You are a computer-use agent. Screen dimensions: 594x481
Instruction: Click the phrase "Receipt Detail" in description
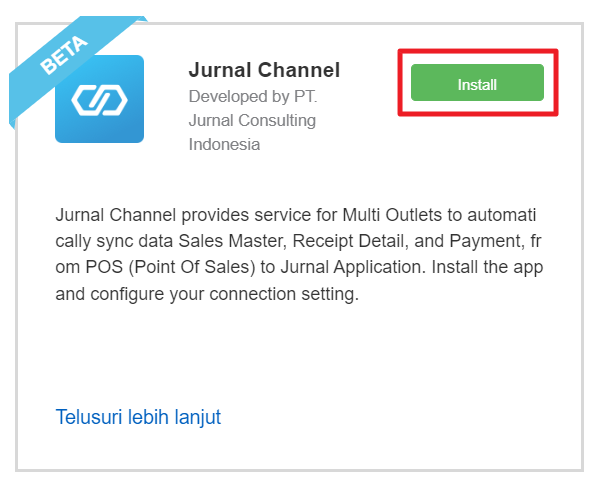(350, 241)
